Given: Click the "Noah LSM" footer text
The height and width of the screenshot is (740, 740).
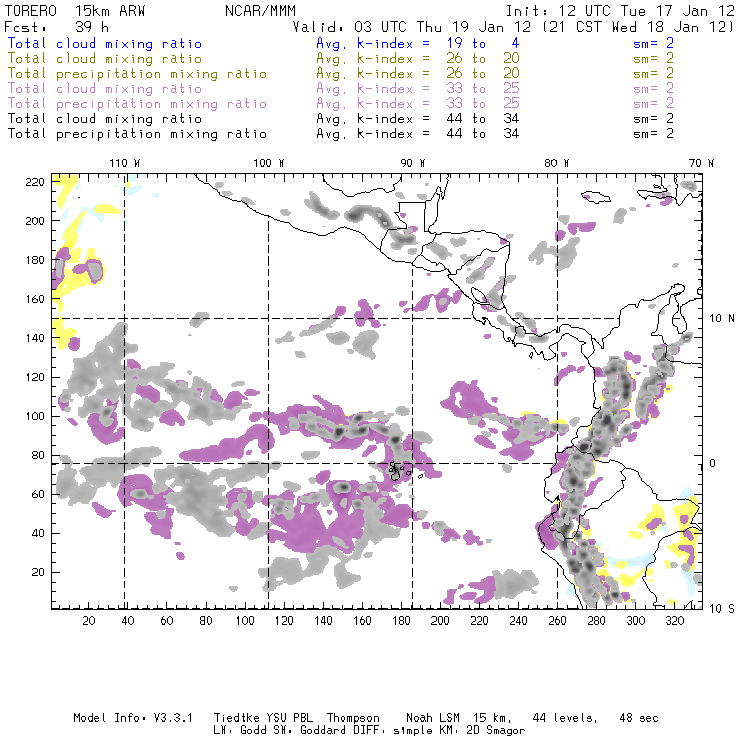Looking at the screenshot, I should 433,718.
